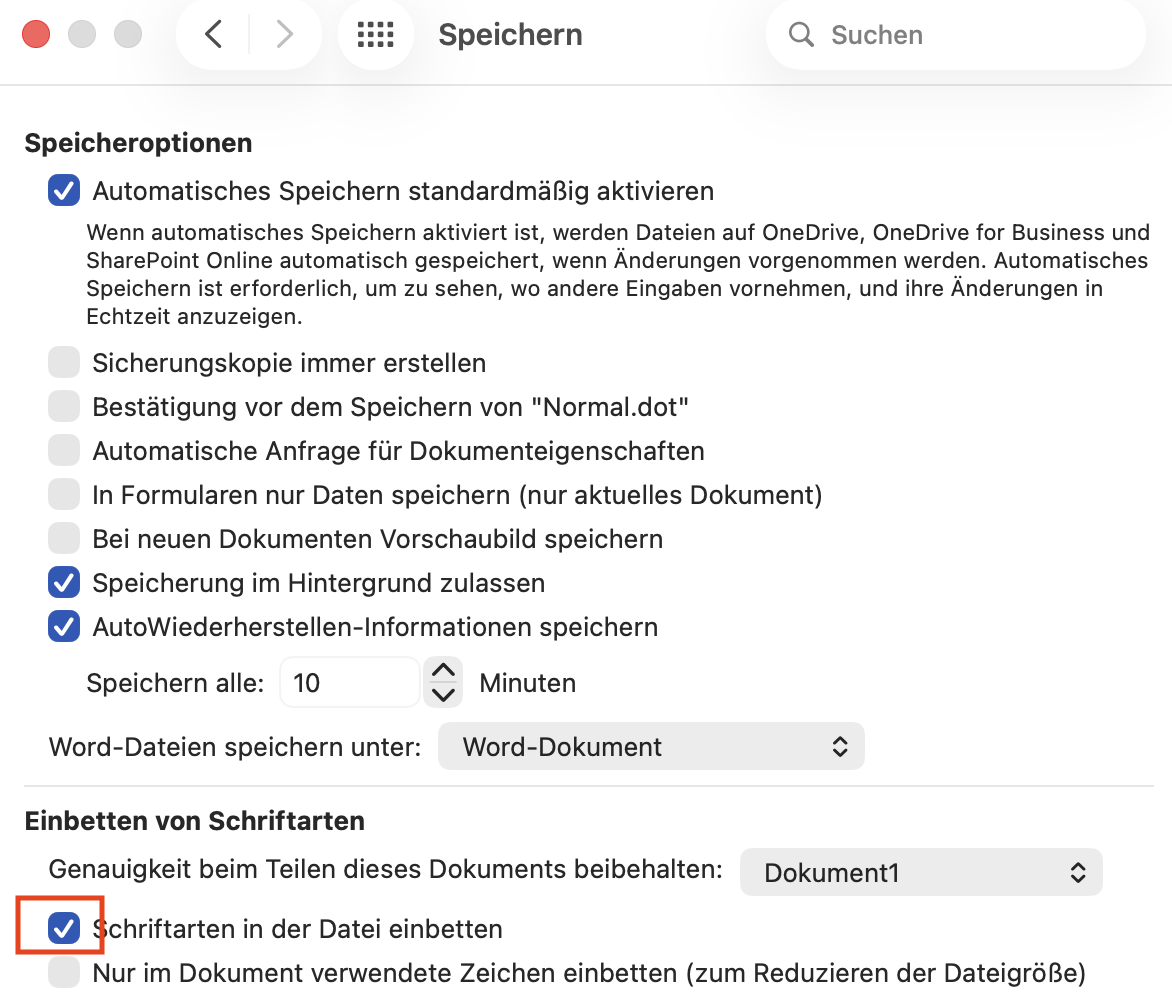Disable Automatisches Speichern standardmäßig aktivieren
The width and height of the screenshot is (1172, 1006).
[63, 190]
